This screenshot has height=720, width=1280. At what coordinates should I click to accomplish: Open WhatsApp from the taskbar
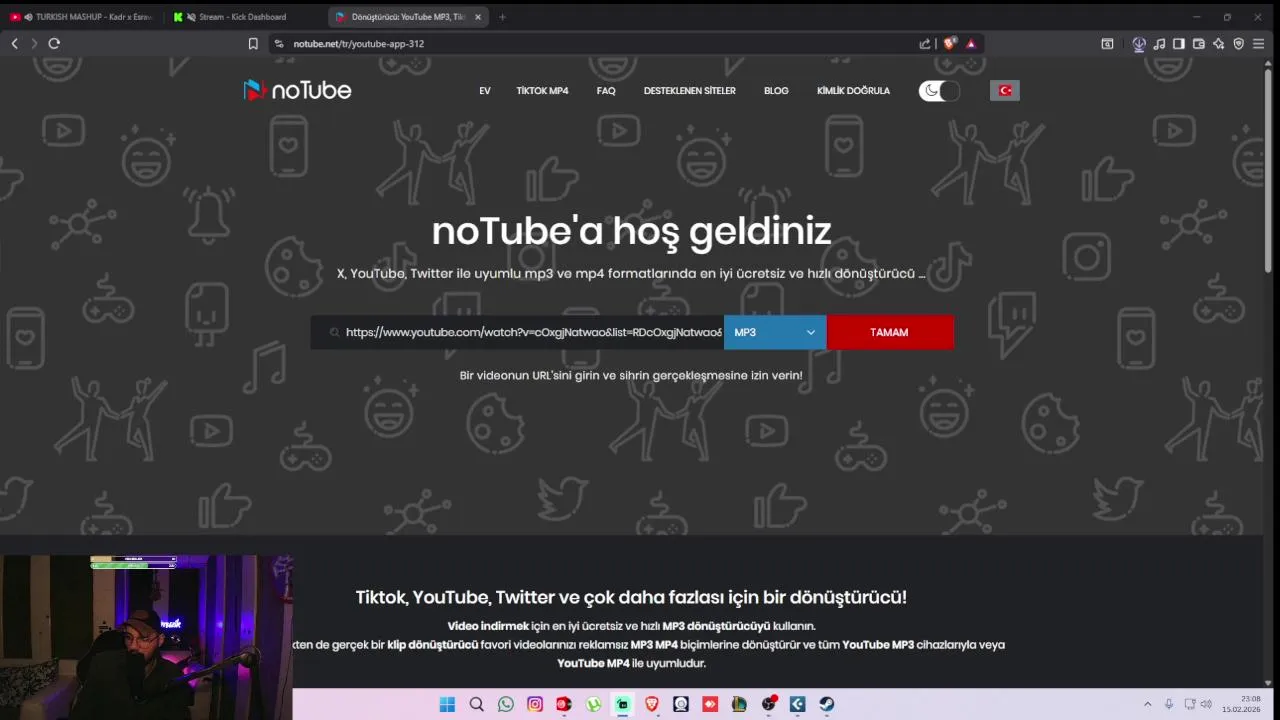click(505, 704)
